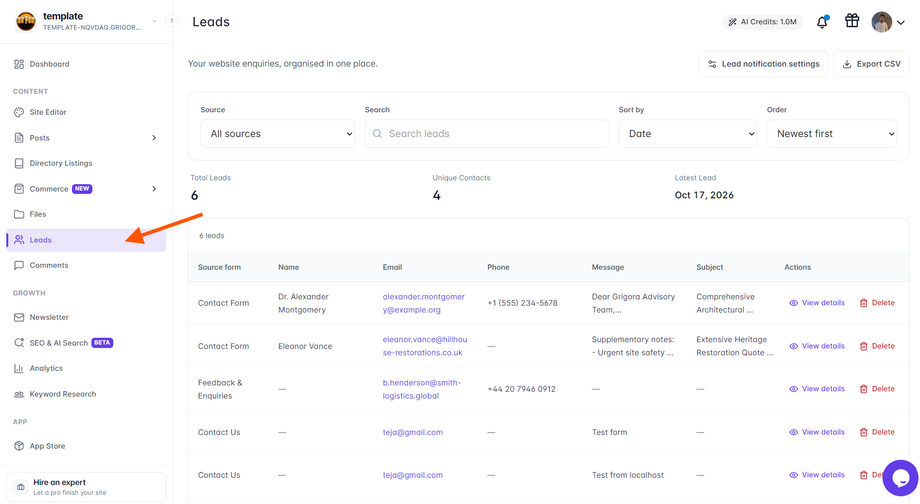Open the notifications bell icon
Screen dimensions: 920x504
(x=822, y=22)
